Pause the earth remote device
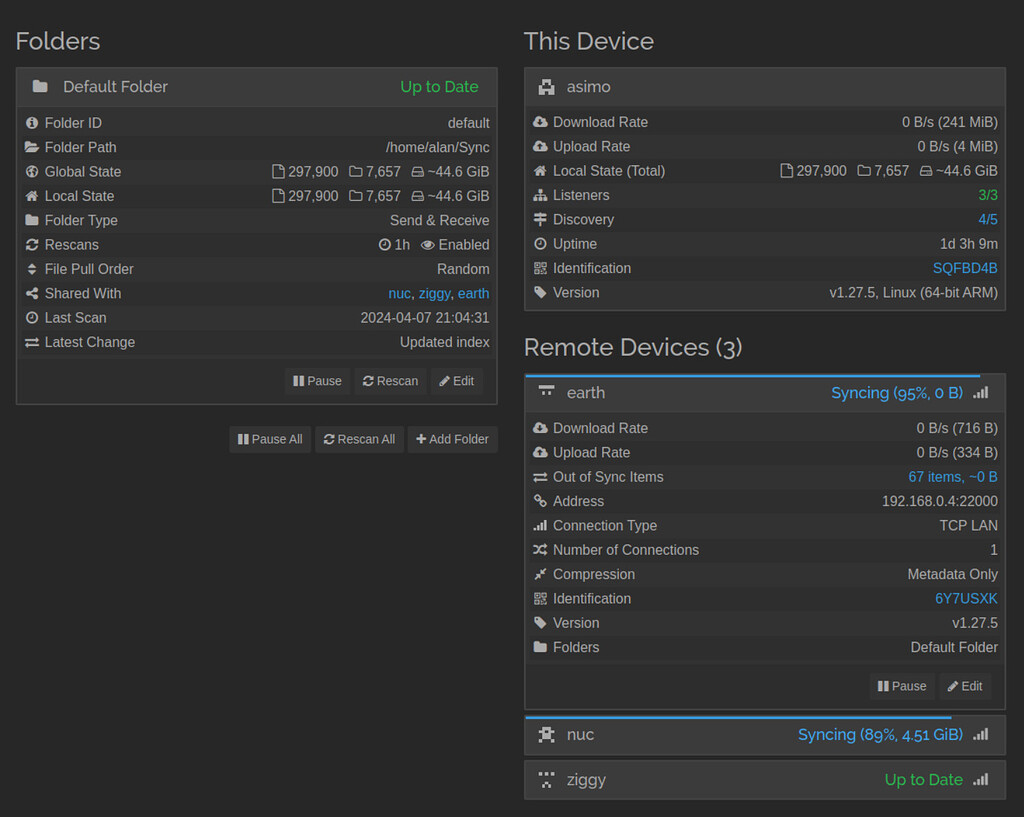 (x=902, y=686)
